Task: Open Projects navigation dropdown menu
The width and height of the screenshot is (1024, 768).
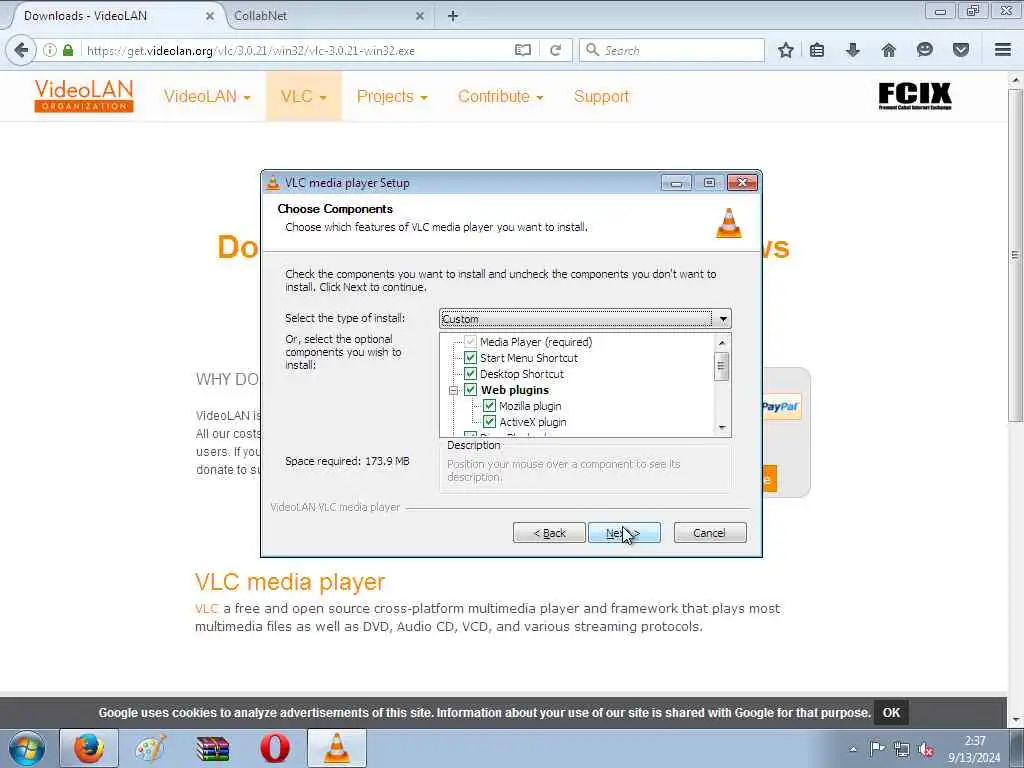Action: (x=392, y=97)
